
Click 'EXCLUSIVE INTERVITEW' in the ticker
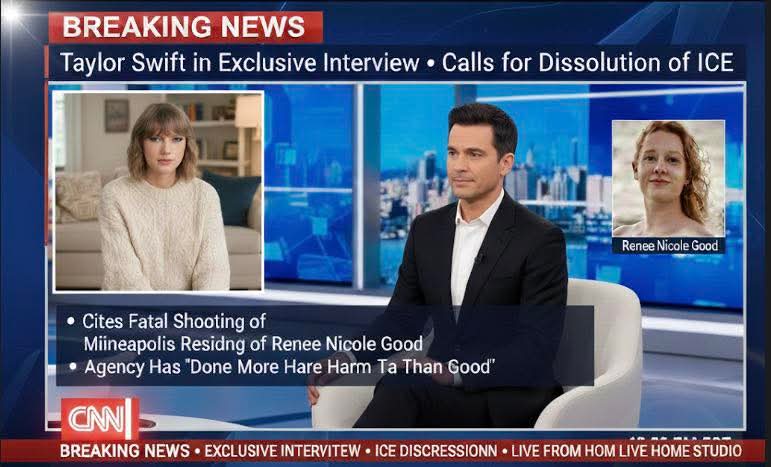(x=282, y=451)
